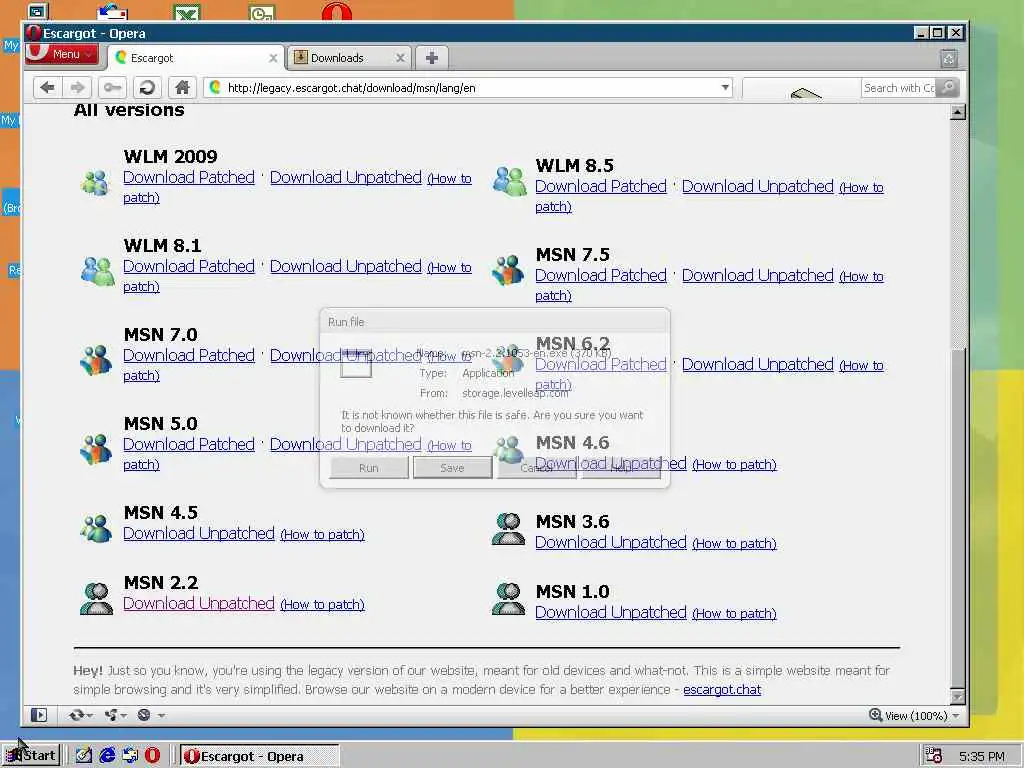Download Unpatched MSN 7.5
The height and width of the screenshot is (768, 1024).
pos(758,276)
